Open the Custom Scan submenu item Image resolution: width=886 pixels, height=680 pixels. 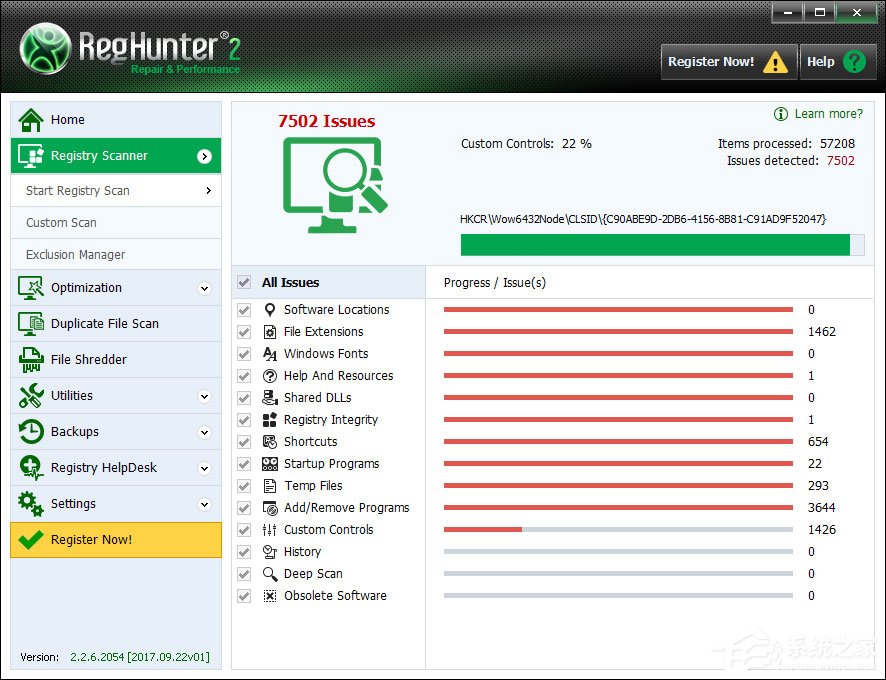62,223
